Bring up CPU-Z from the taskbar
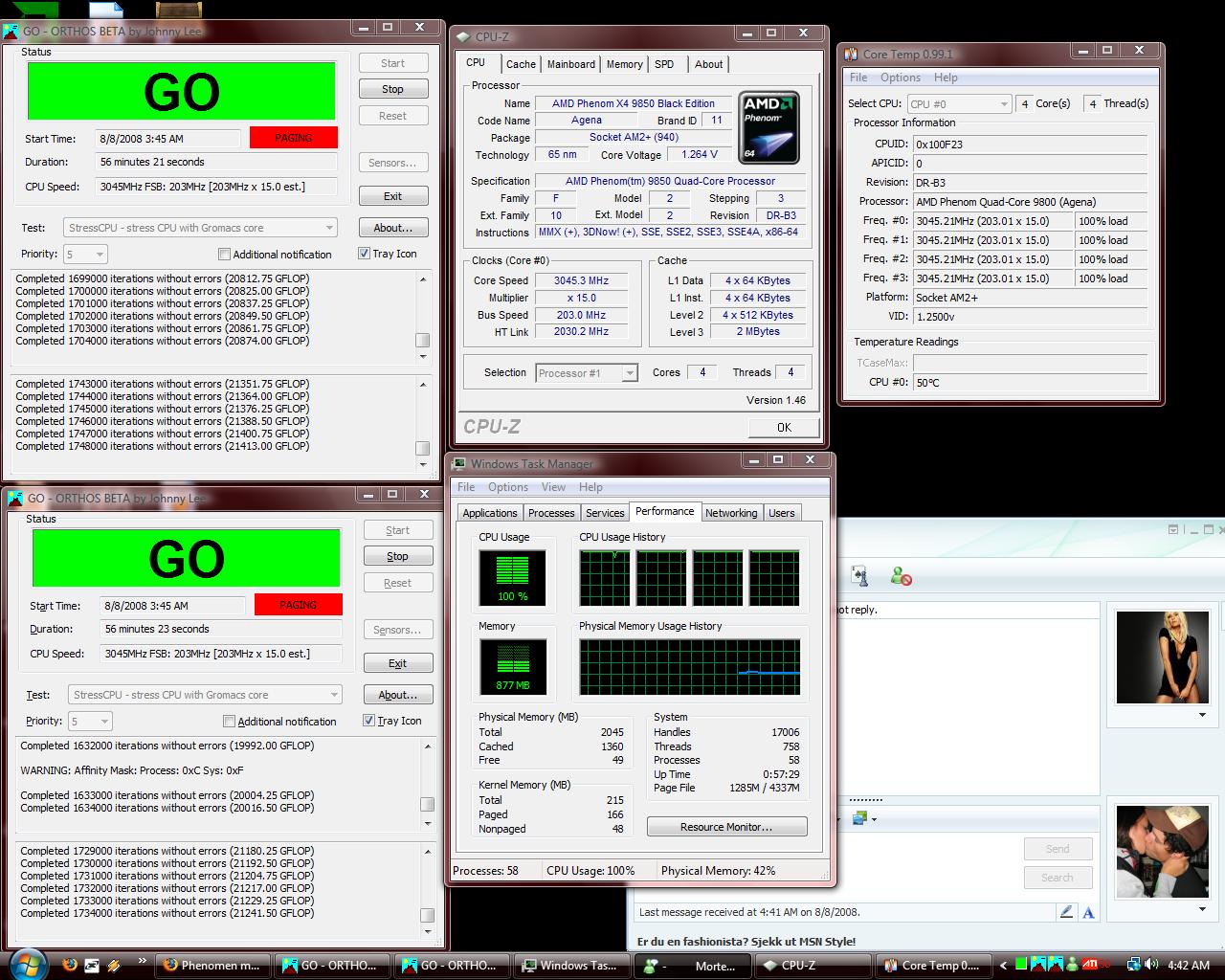Screen dimensions: 1225x980 tap(812, 966)
